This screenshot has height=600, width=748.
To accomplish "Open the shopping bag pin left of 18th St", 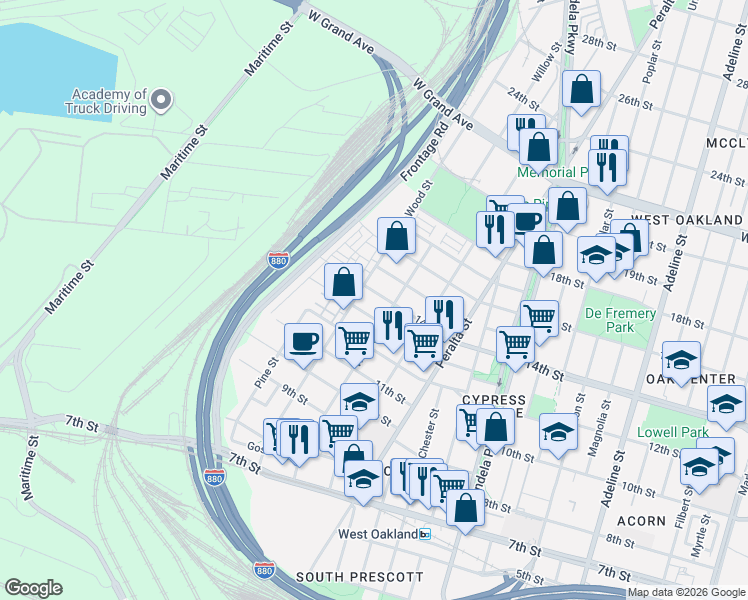I will click(543, 254).
